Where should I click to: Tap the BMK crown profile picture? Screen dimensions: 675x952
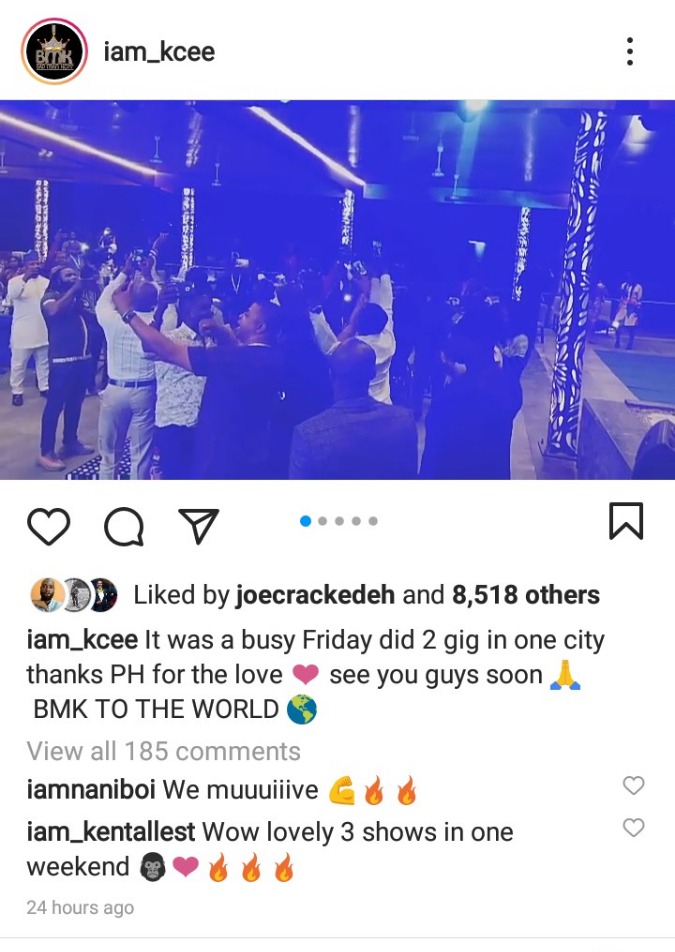54,52
